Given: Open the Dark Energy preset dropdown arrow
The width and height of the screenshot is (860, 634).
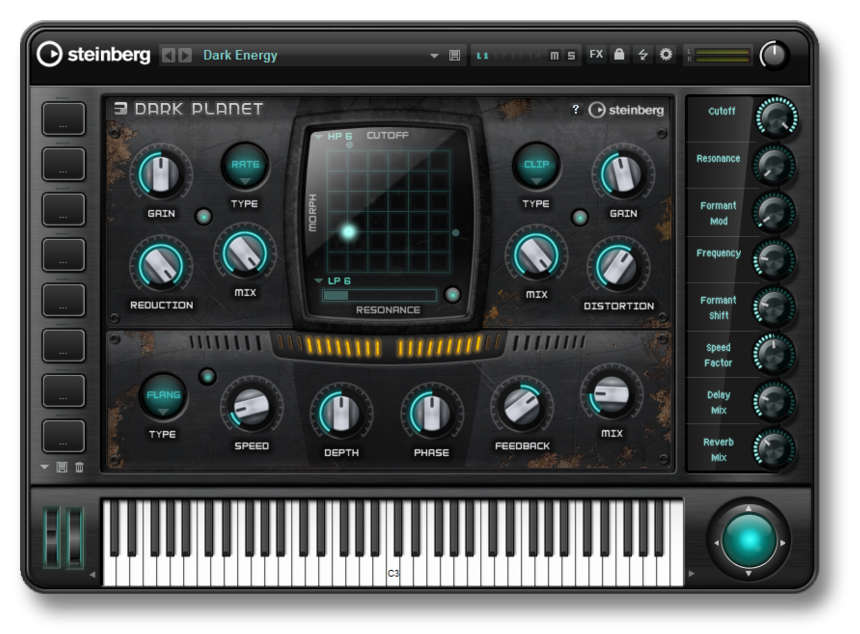Looking at the screenshot, I should (434, 56).
